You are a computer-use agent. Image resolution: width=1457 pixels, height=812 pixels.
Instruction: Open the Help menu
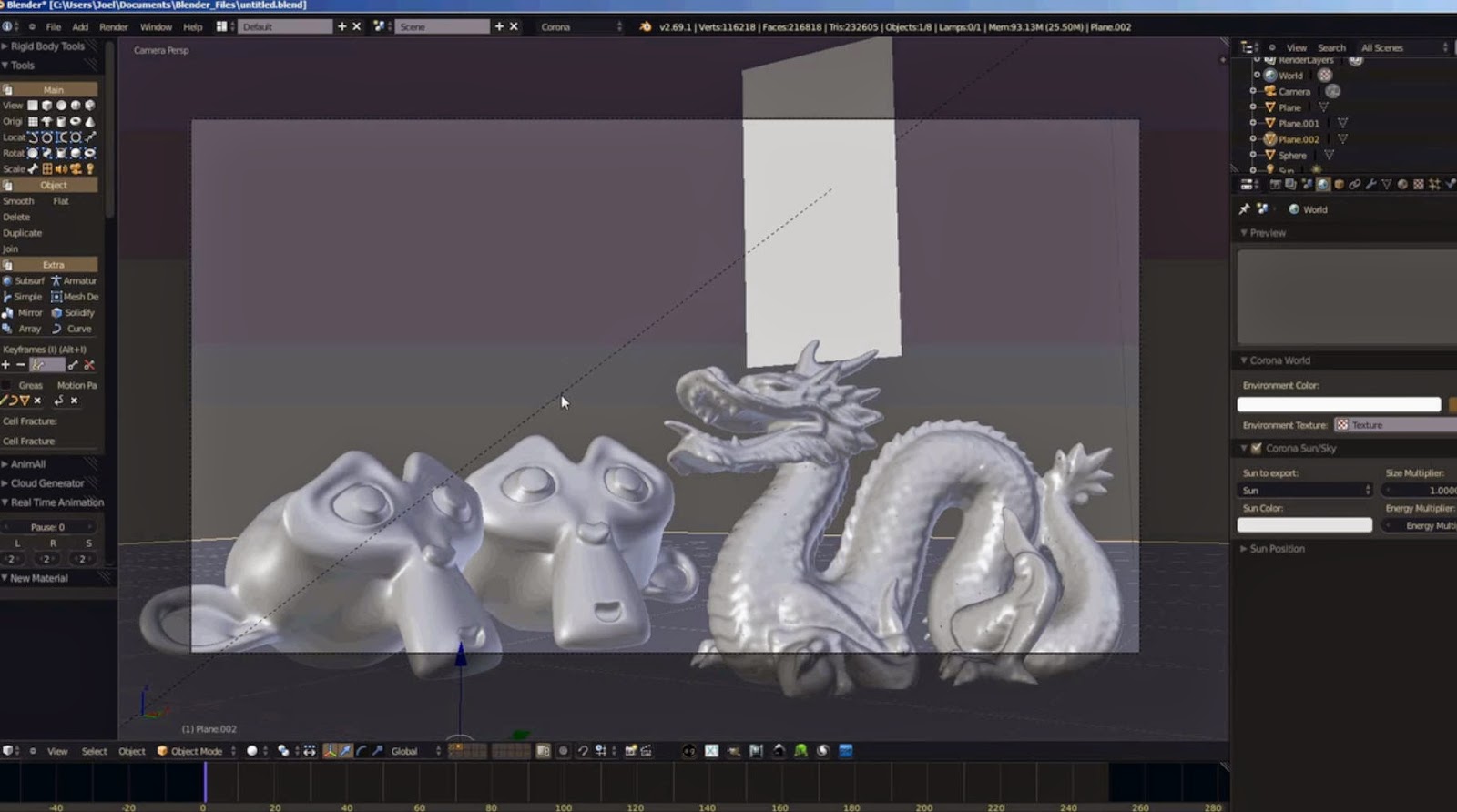click(x=193, y=27)
